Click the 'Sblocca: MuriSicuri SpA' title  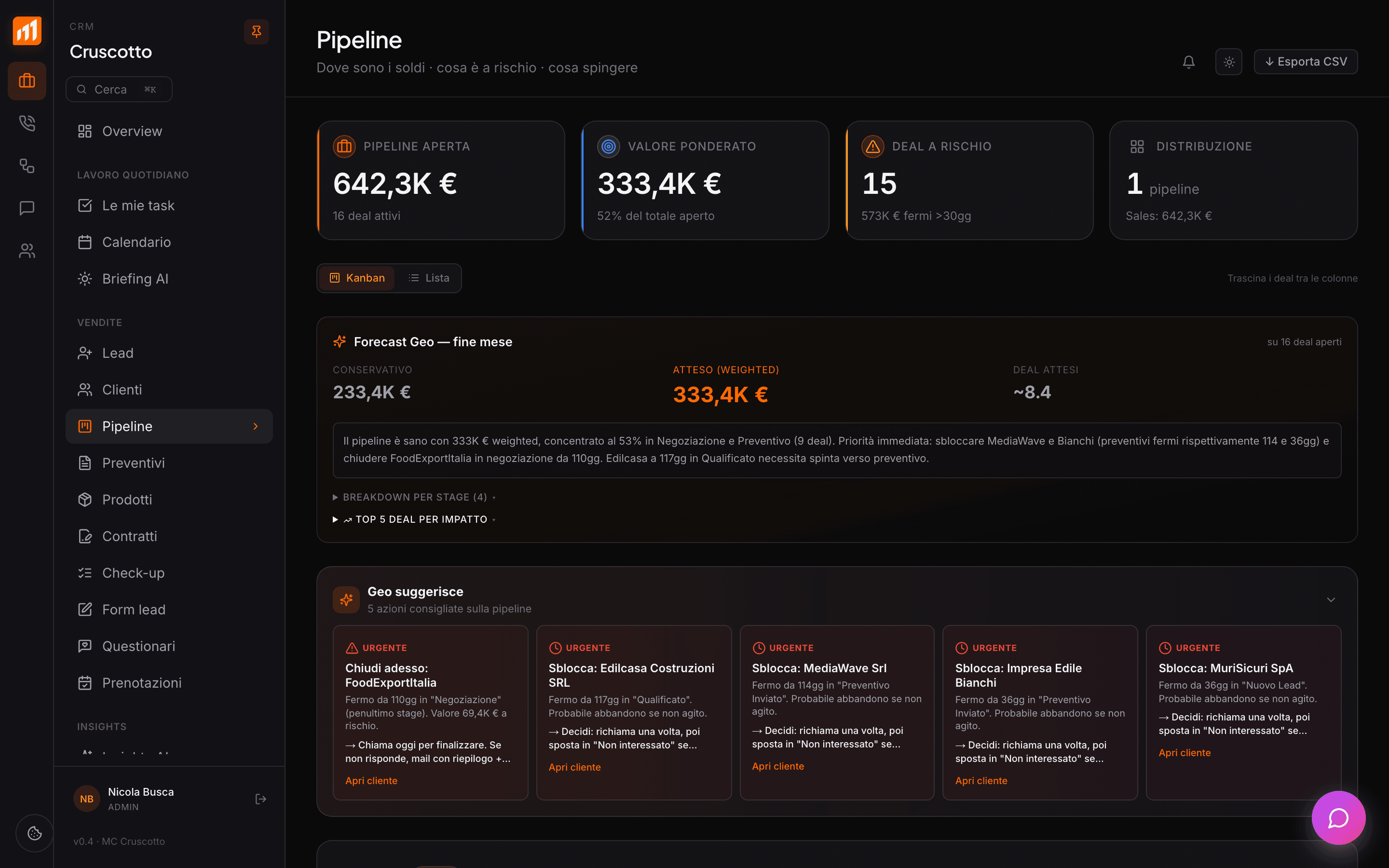(1226, 668)
